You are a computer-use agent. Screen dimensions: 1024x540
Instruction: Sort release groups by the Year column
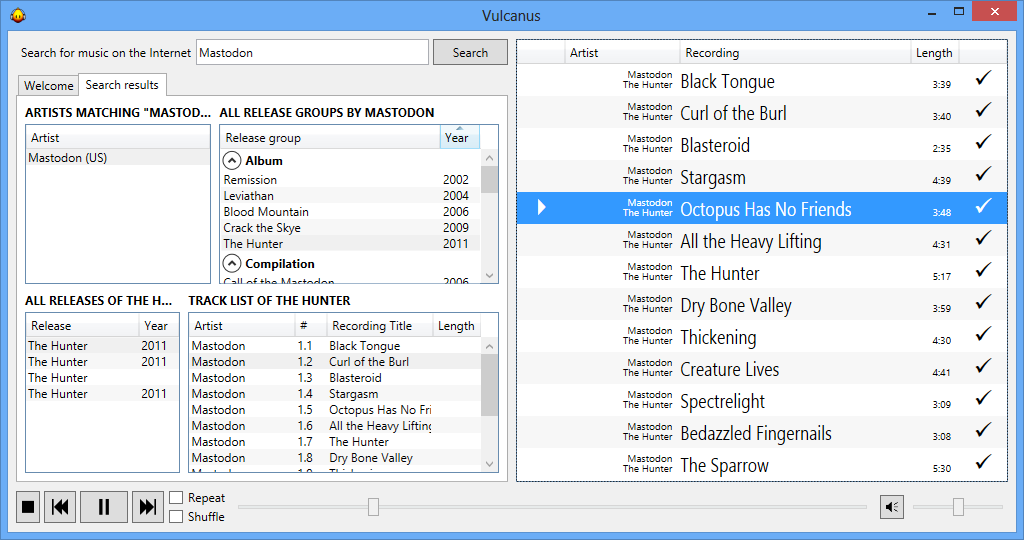460,138
